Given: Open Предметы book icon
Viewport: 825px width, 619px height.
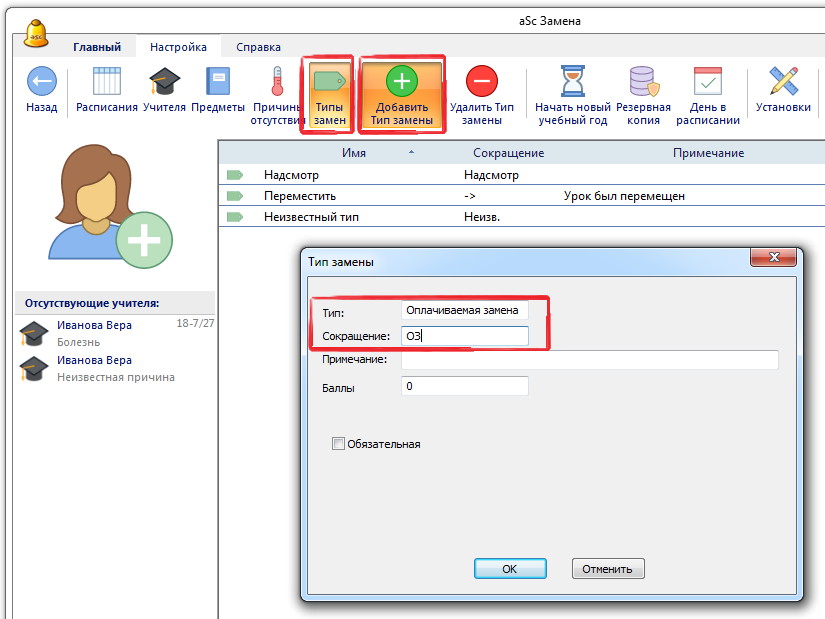Looking at the screenshot, I should pyautogui.click(x=218, y=82).
